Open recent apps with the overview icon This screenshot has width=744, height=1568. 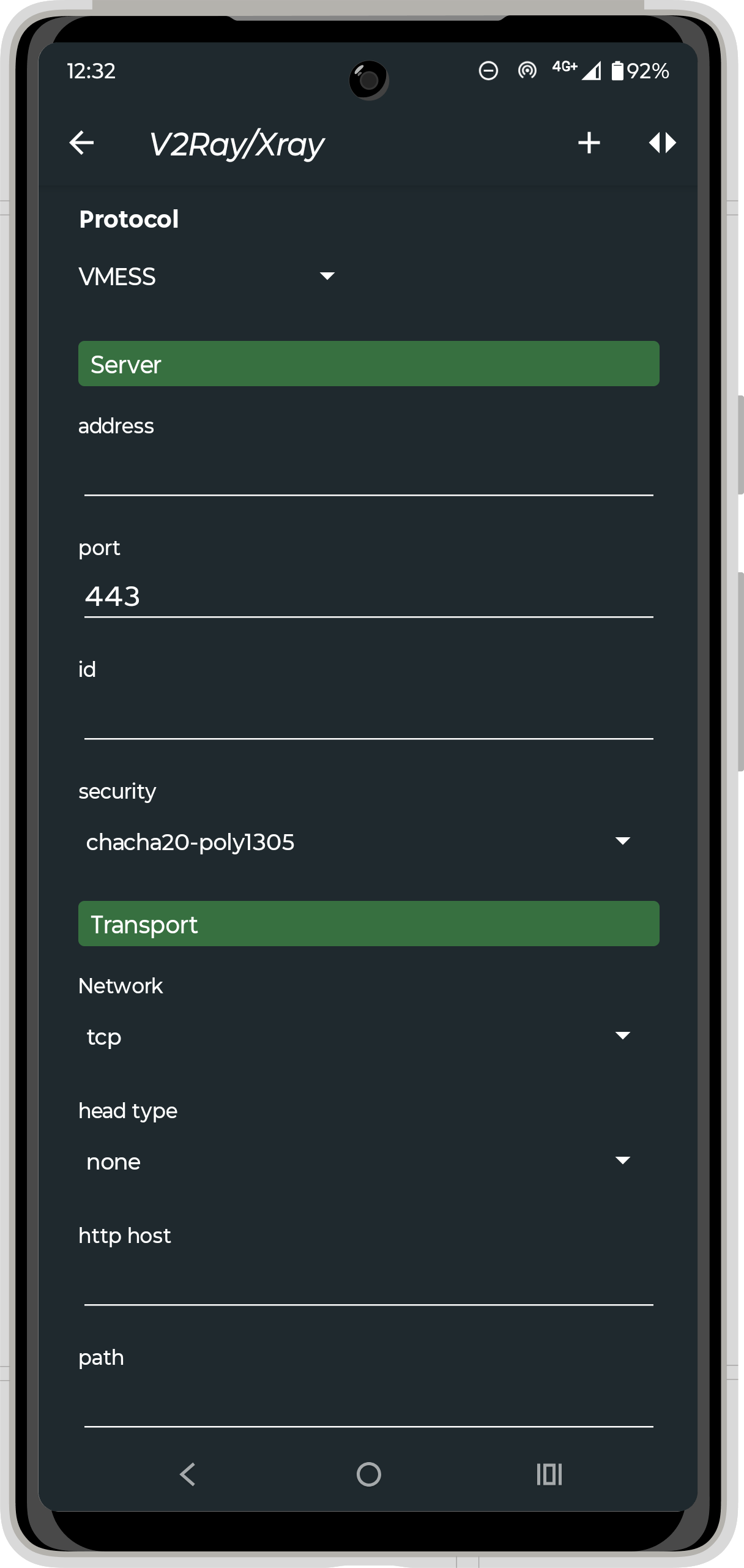[548, 1475]
